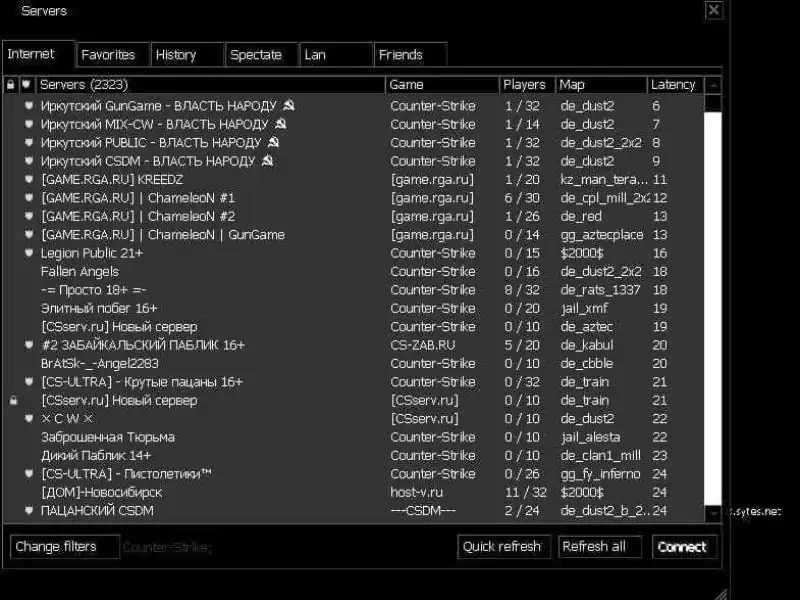Select the Fallen Angels server row
This screenshot has width=800, height=600.
(x=353, y=271)
